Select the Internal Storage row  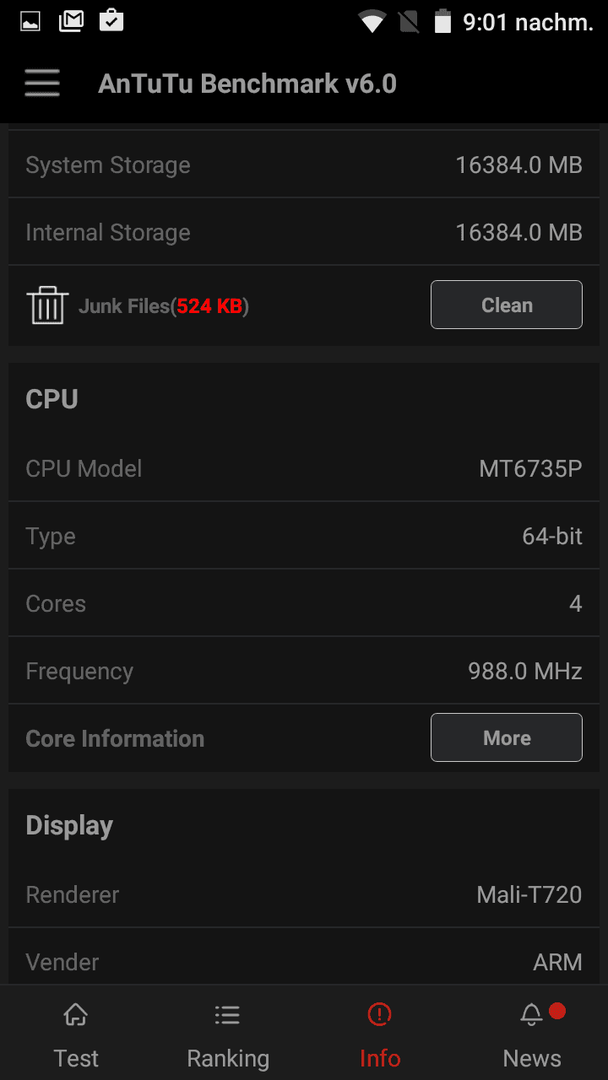304,232
